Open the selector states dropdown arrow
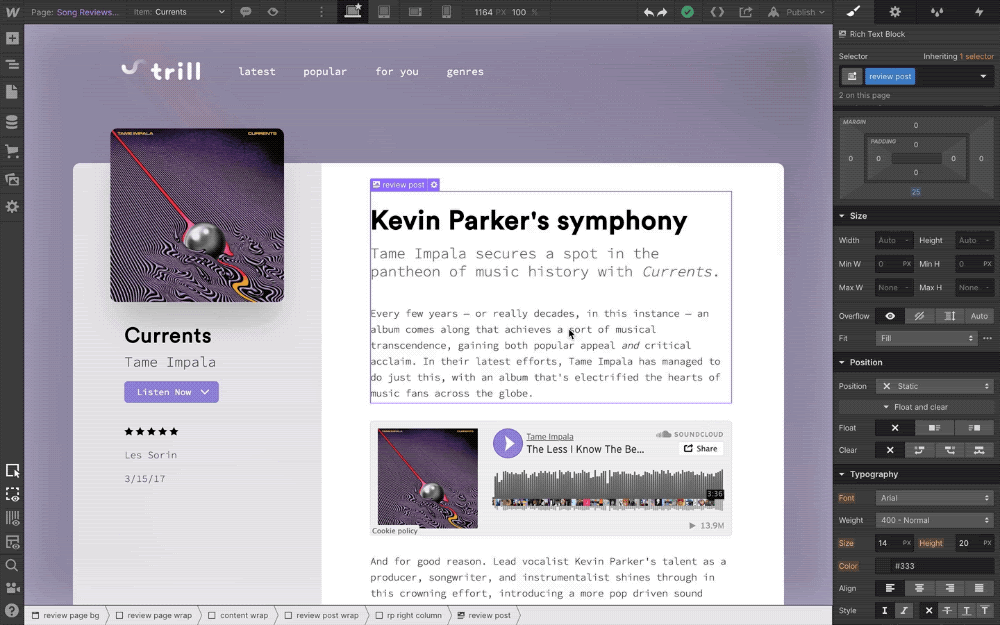This screenshot has width=1000, height=625. coord(983,77)
